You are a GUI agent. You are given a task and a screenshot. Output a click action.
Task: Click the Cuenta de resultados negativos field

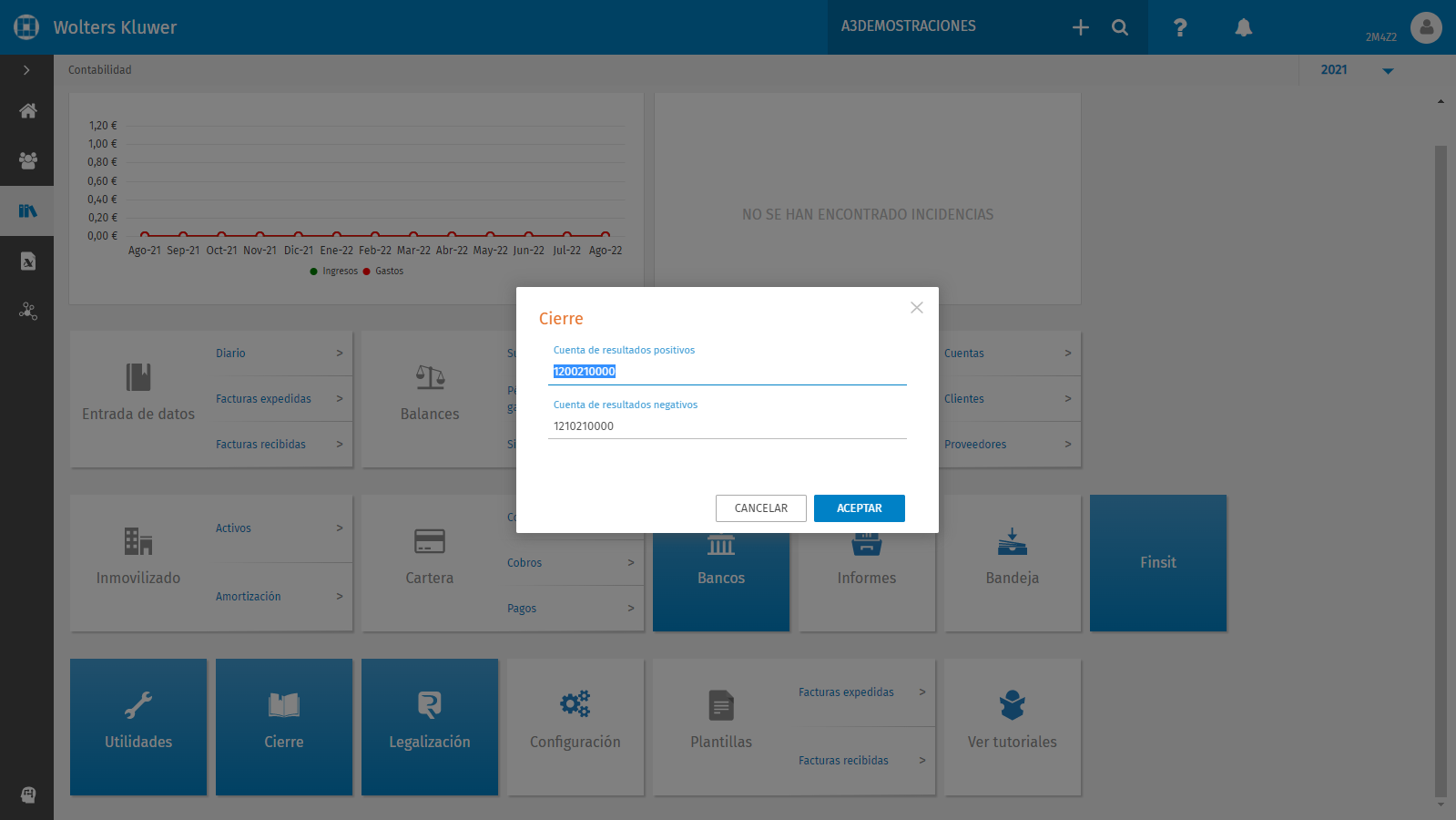728,426
